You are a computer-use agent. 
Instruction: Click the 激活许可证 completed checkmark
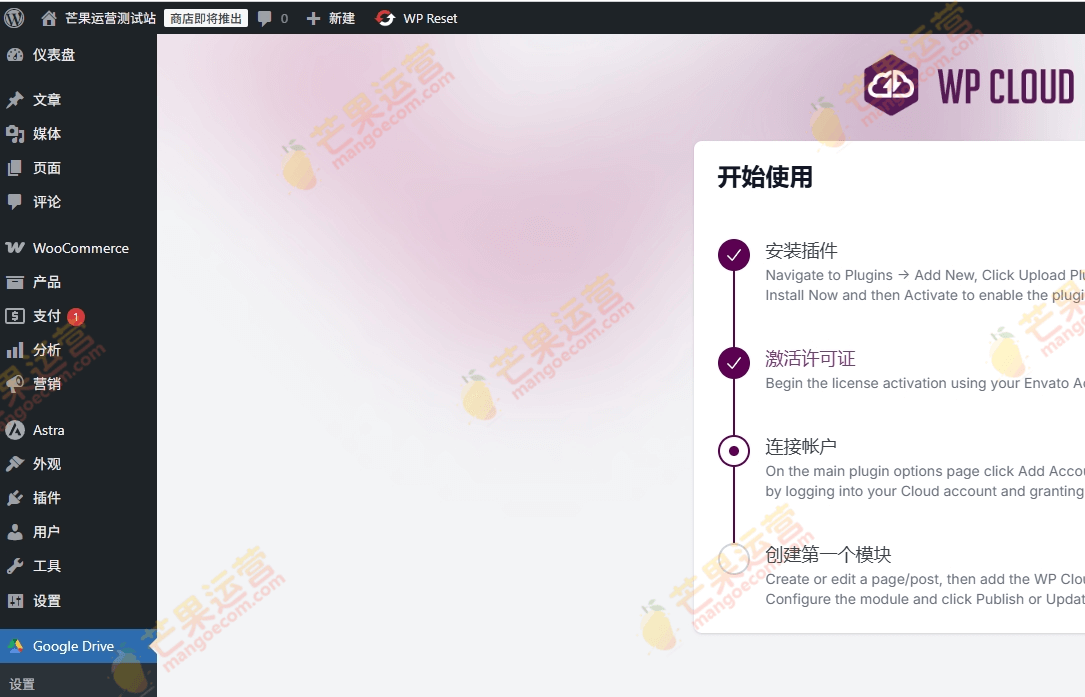tap(734, 363)
